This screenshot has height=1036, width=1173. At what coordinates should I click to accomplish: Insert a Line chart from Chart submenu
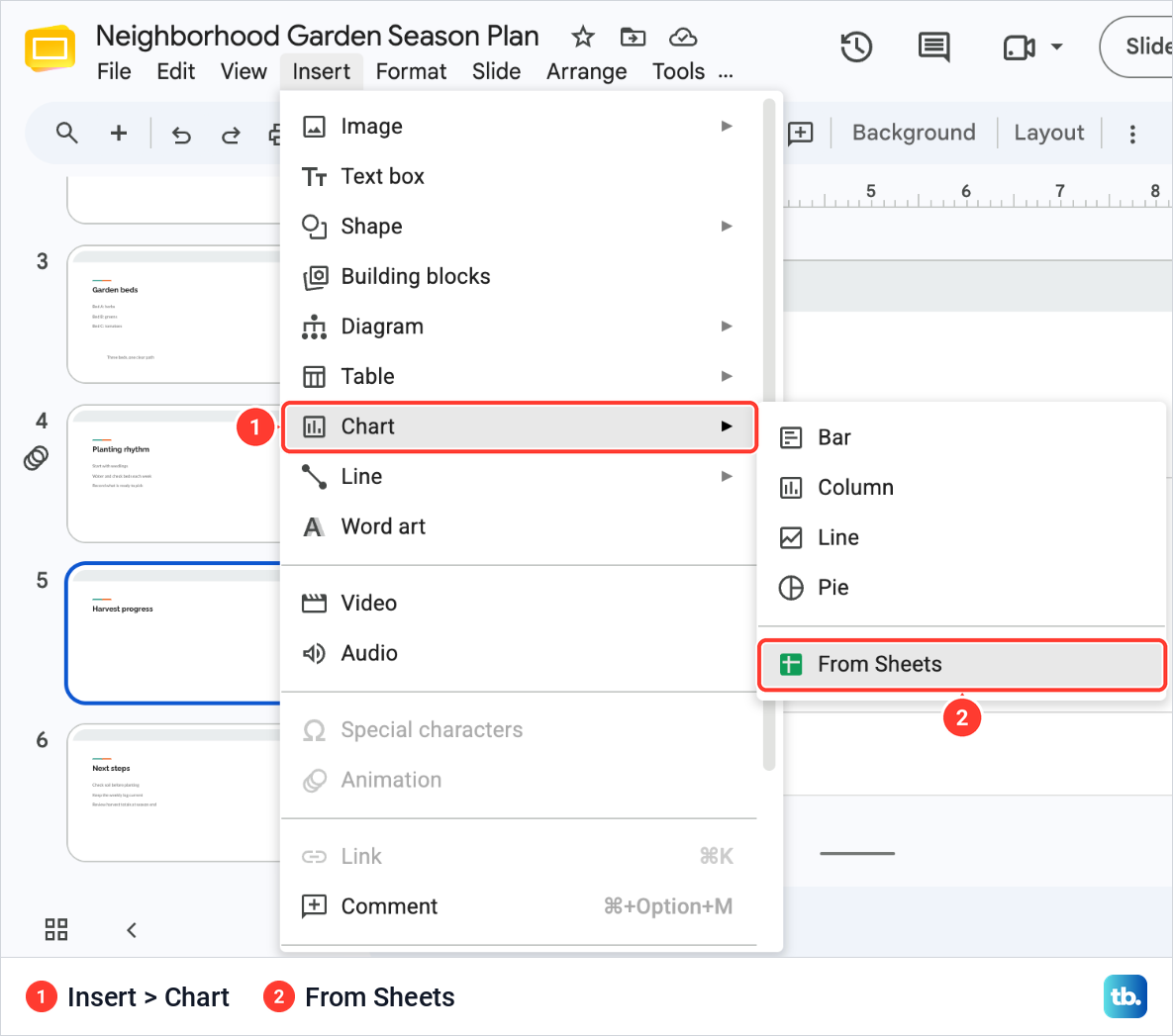point(962,538)
